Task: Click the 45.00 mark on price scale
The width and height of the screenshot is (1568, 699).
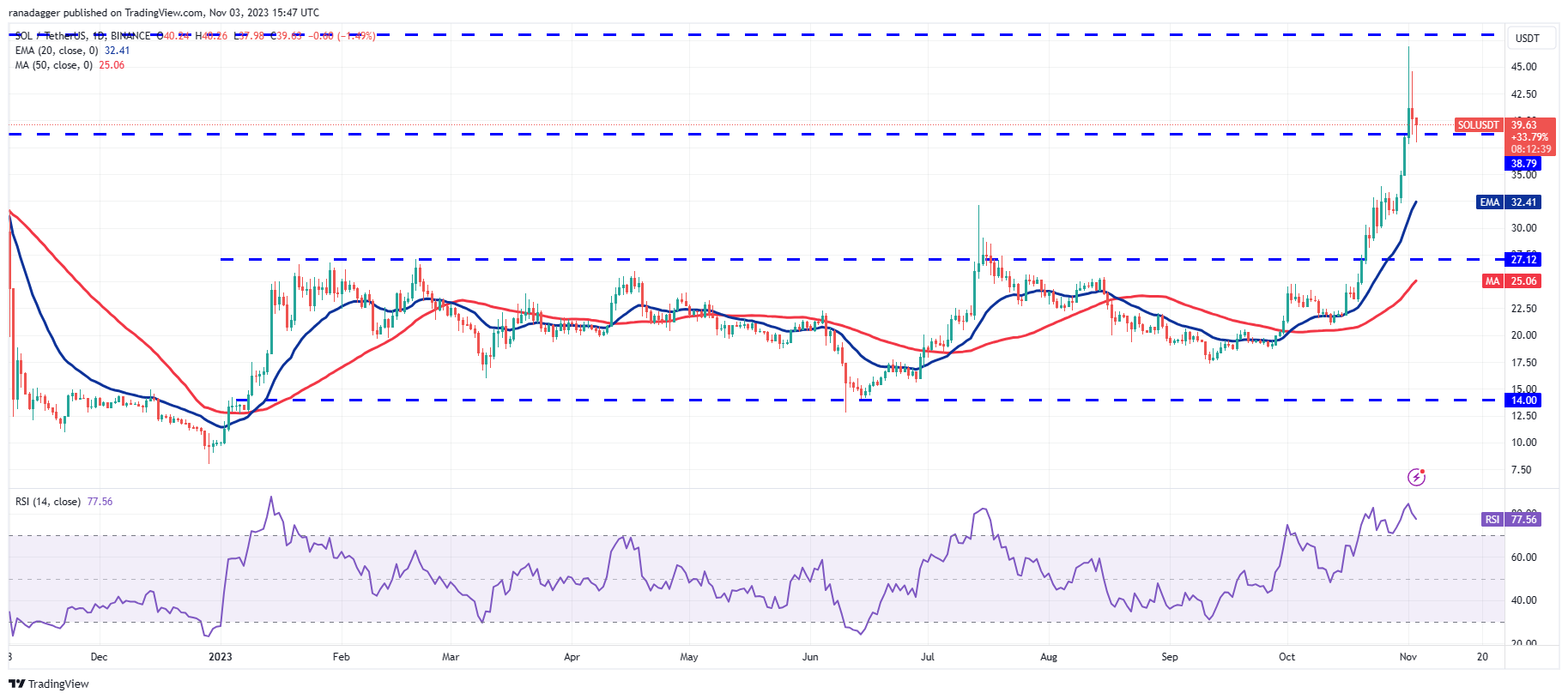Action: coord(1523,67)
